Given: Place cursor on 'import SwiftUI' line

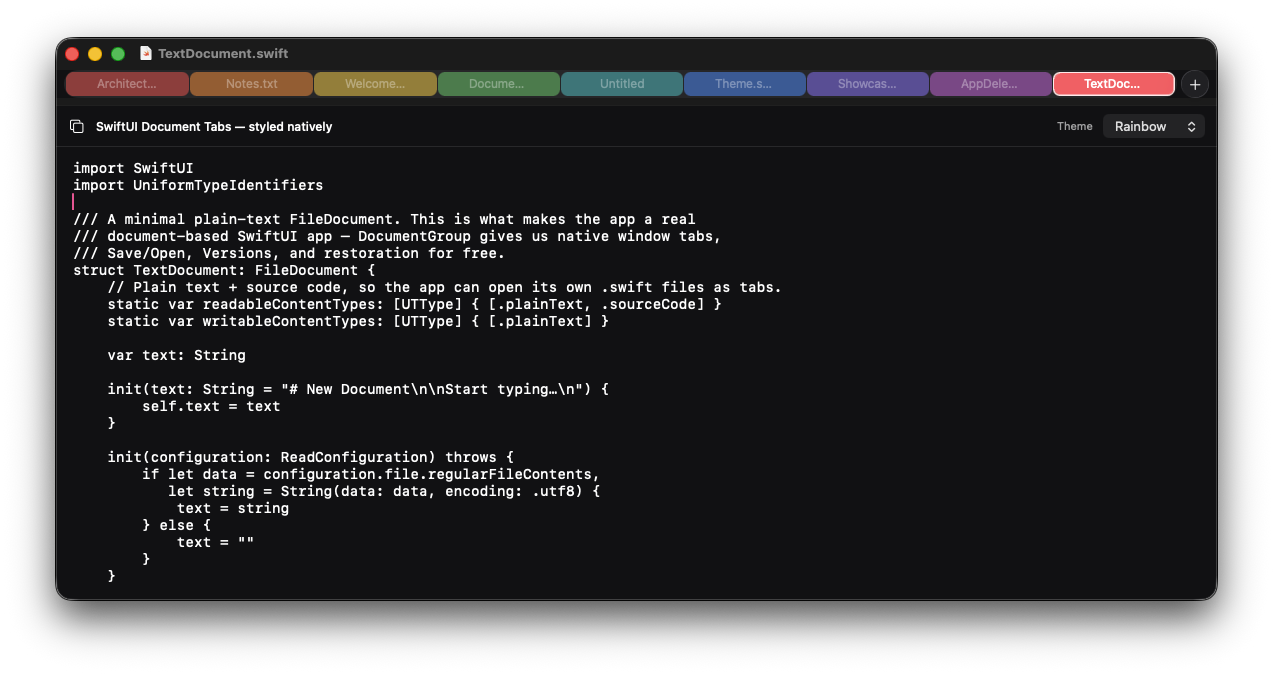Looking at the screenshot, I should [x=133, y=168].
